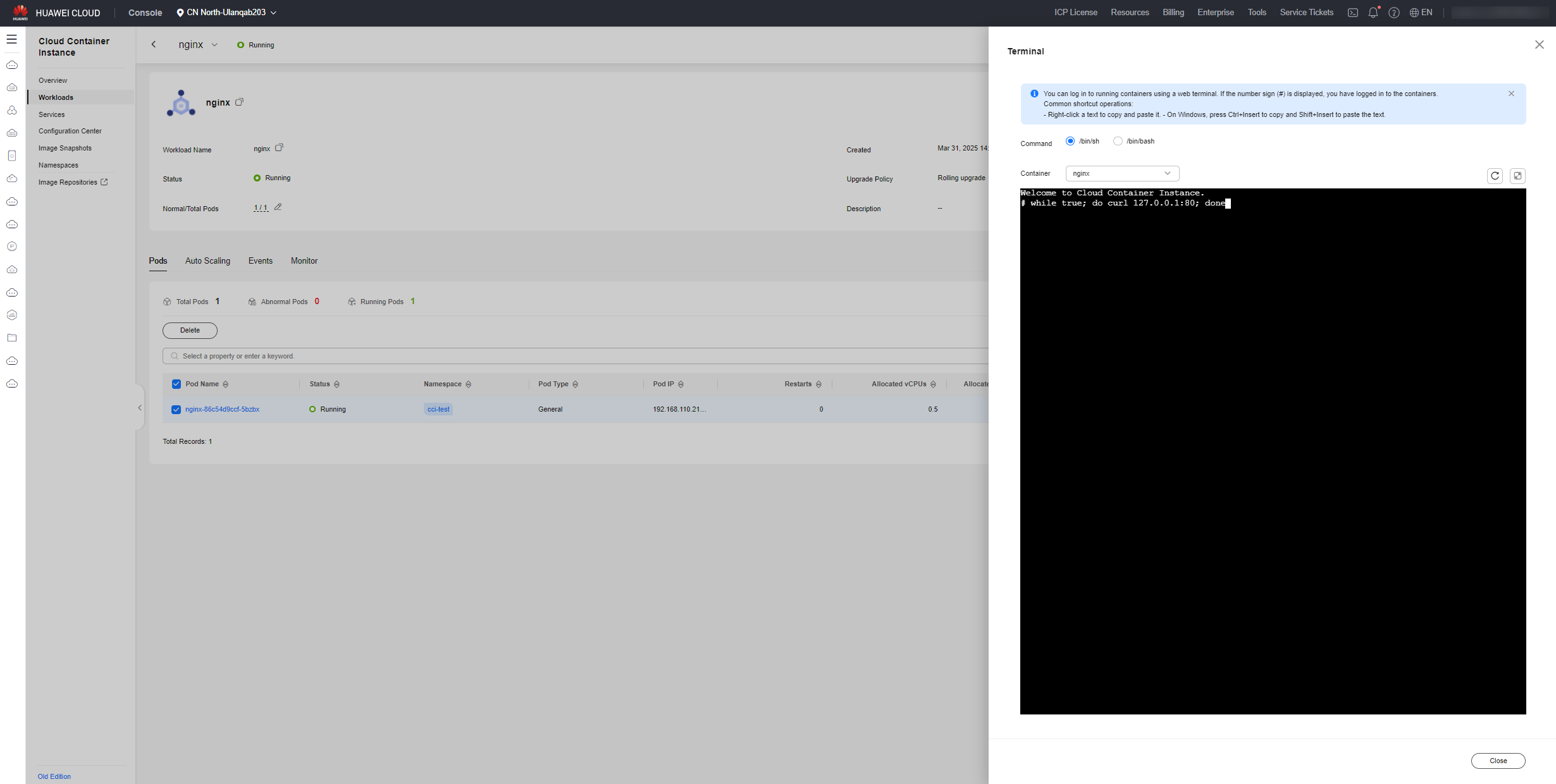Select the /bin/bash command option
This screenshot has width=1556, height=784.
click(1118, 141)
